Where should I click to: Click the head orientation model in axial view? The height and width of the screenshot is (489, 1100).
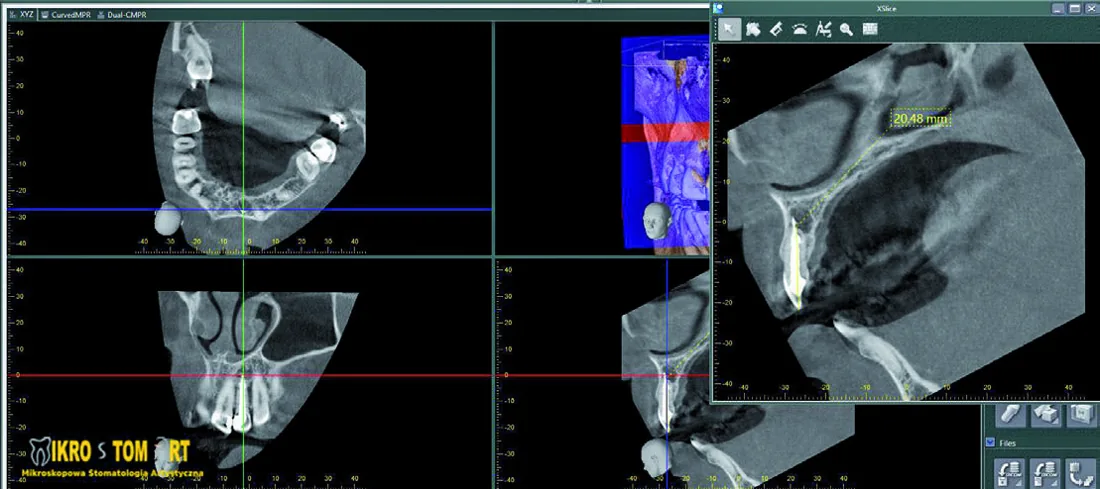point(167,218)
